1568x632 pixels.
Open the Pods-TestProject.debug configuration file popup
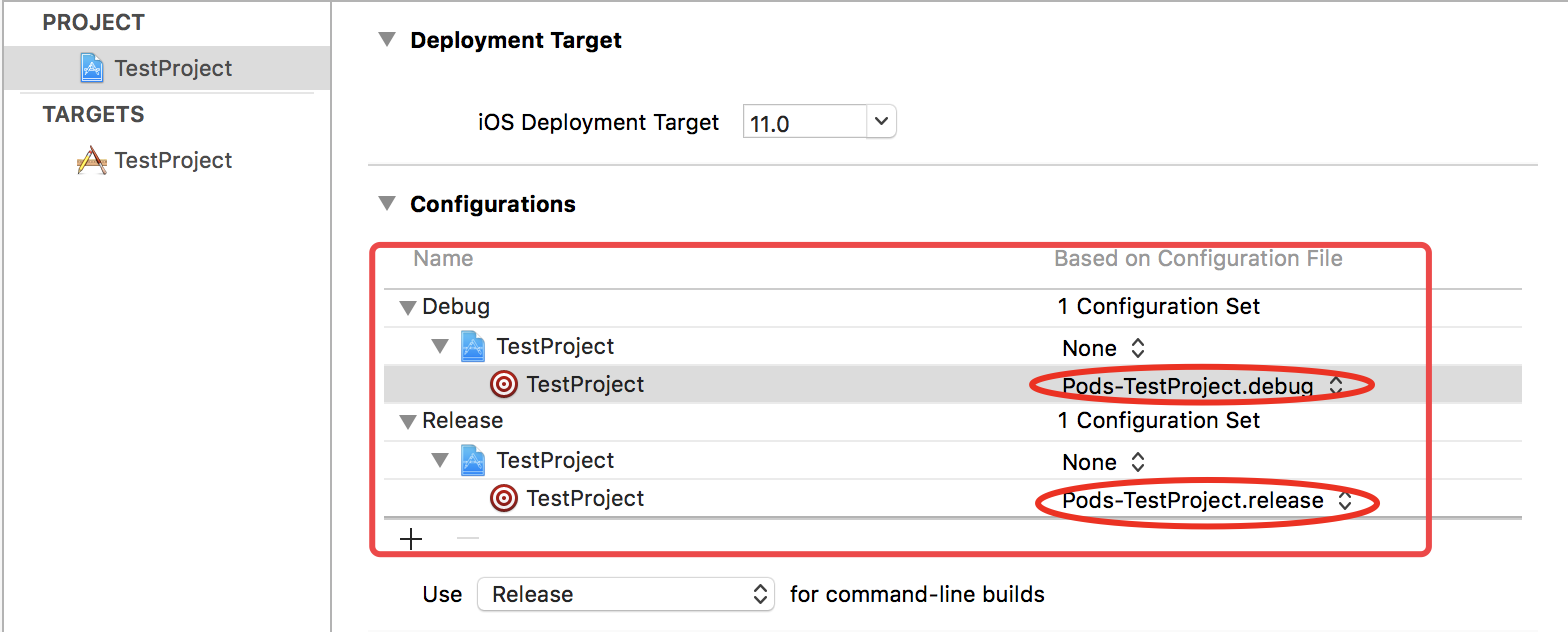[1202, 385]
